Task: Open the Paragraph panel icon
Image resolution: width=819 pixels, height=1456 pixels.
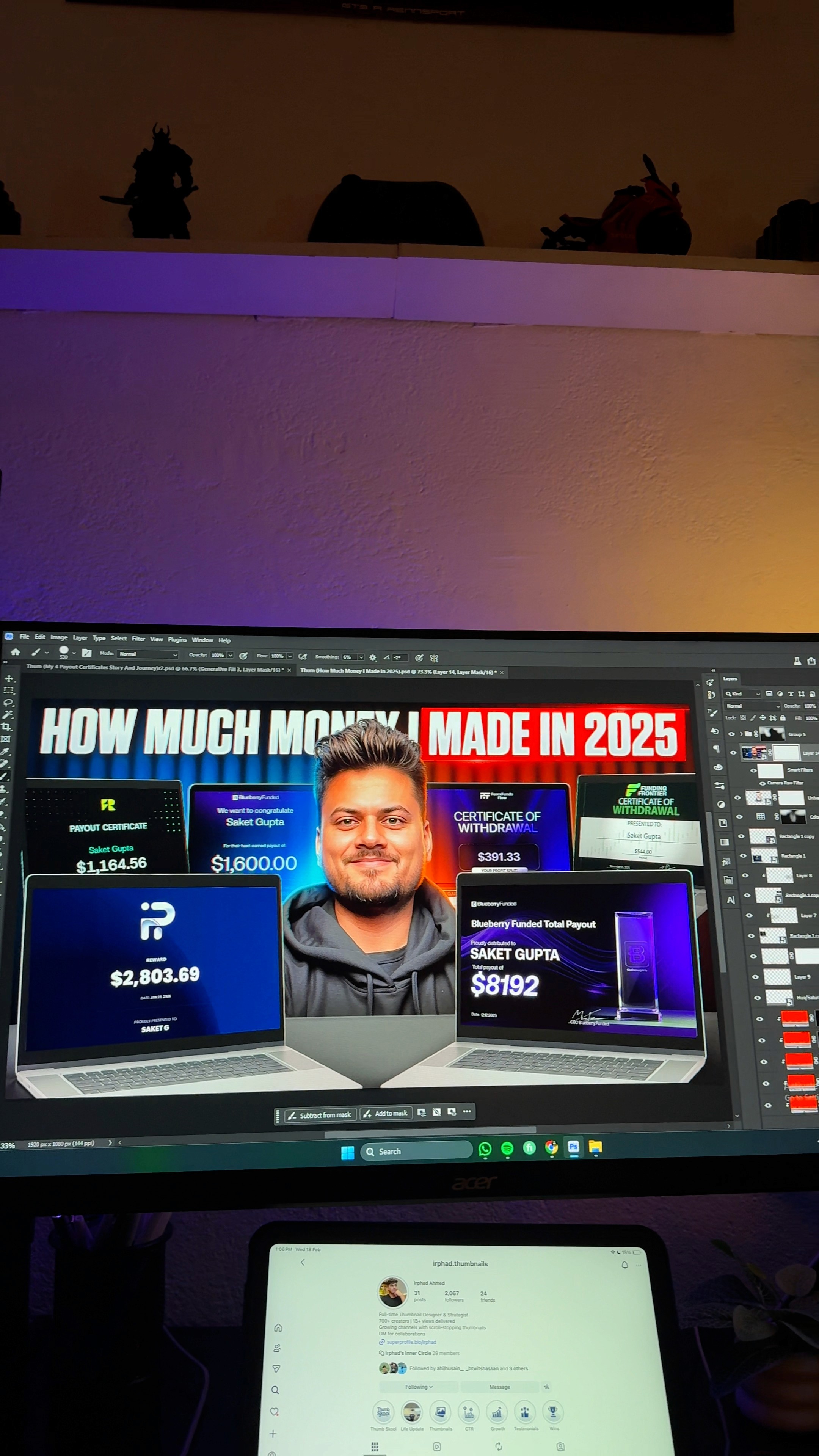Action: coord(716,749)
